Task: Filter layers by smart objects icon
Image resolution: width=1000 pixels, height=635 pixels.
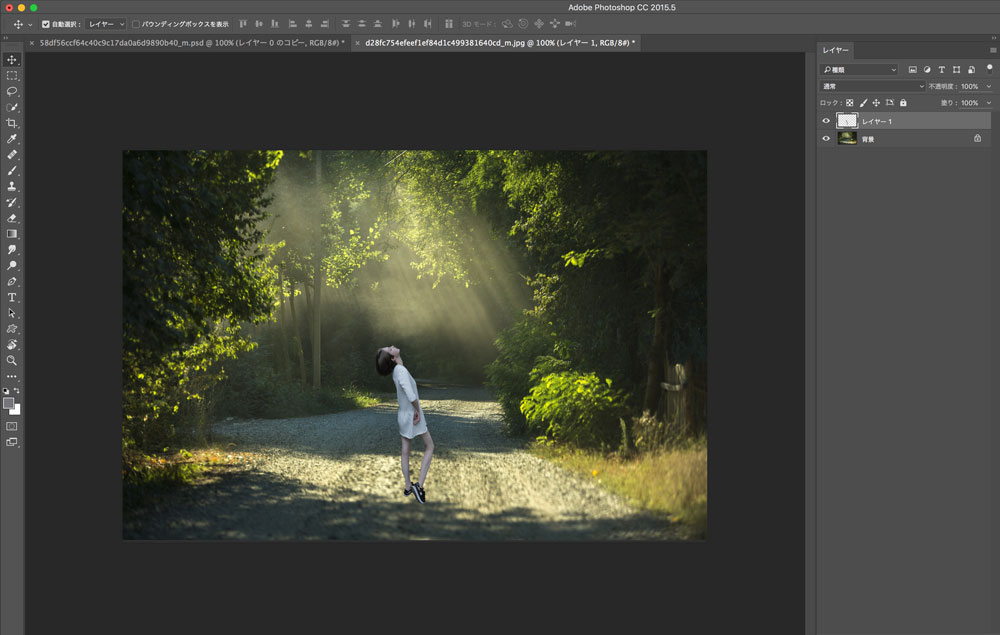Action: point(971,69)
